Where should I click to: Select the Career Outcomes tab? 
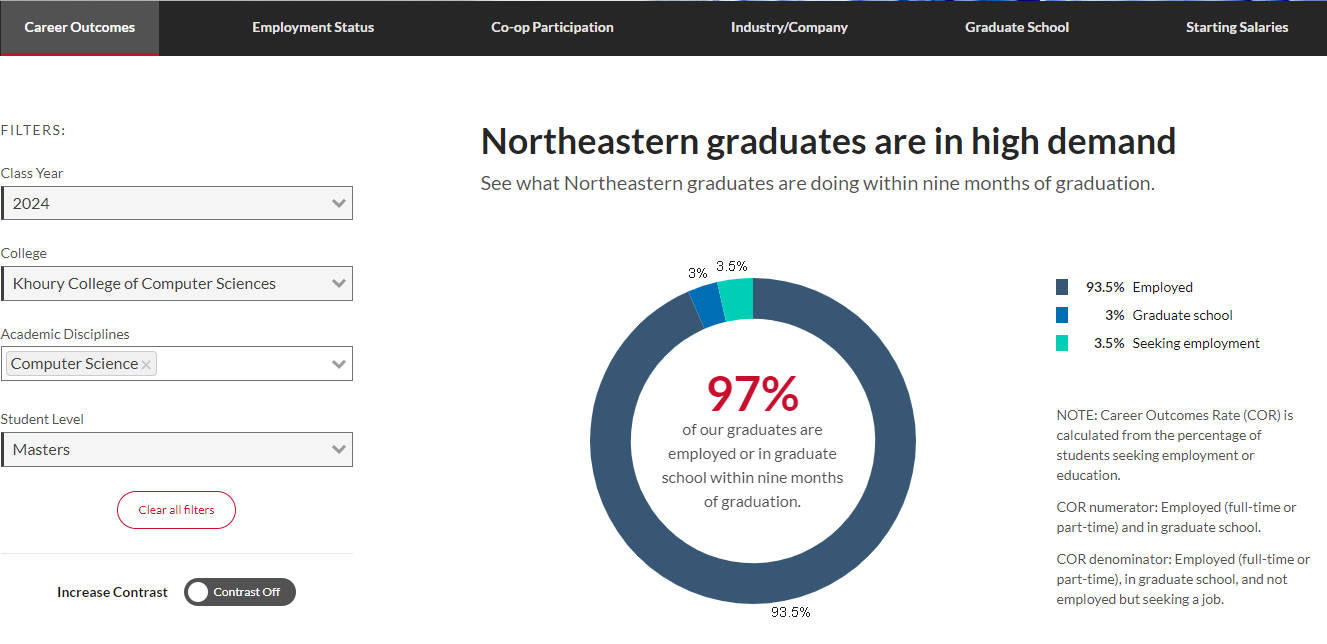[x=80, y=28]
